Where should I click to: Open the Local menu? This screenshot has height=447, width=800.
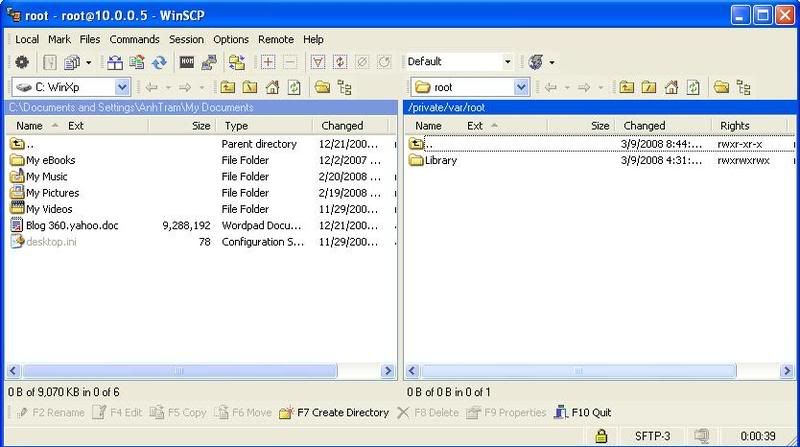(27, 39)
